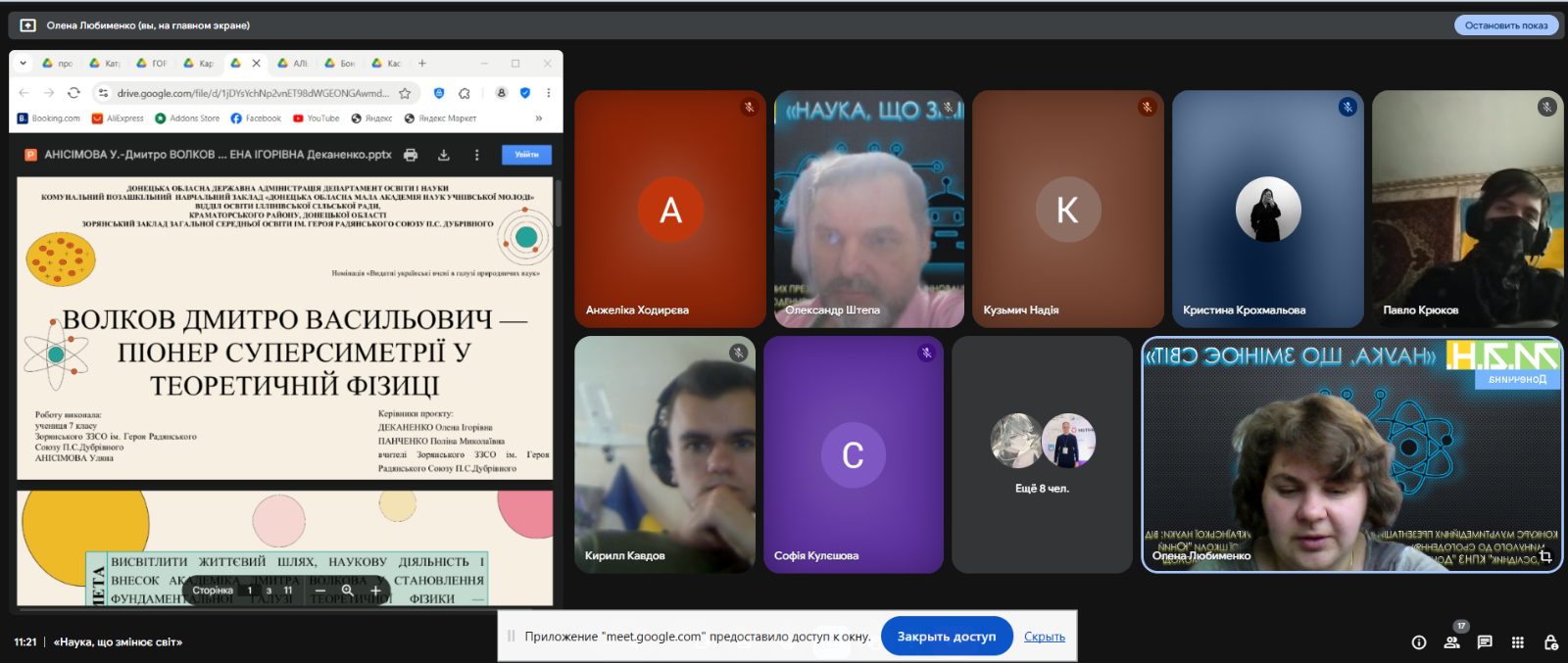Crop the Олена Любименко self-view tile
Image resolution: width=1568 pixels, height=663 pixels.
pos(1545,556)
